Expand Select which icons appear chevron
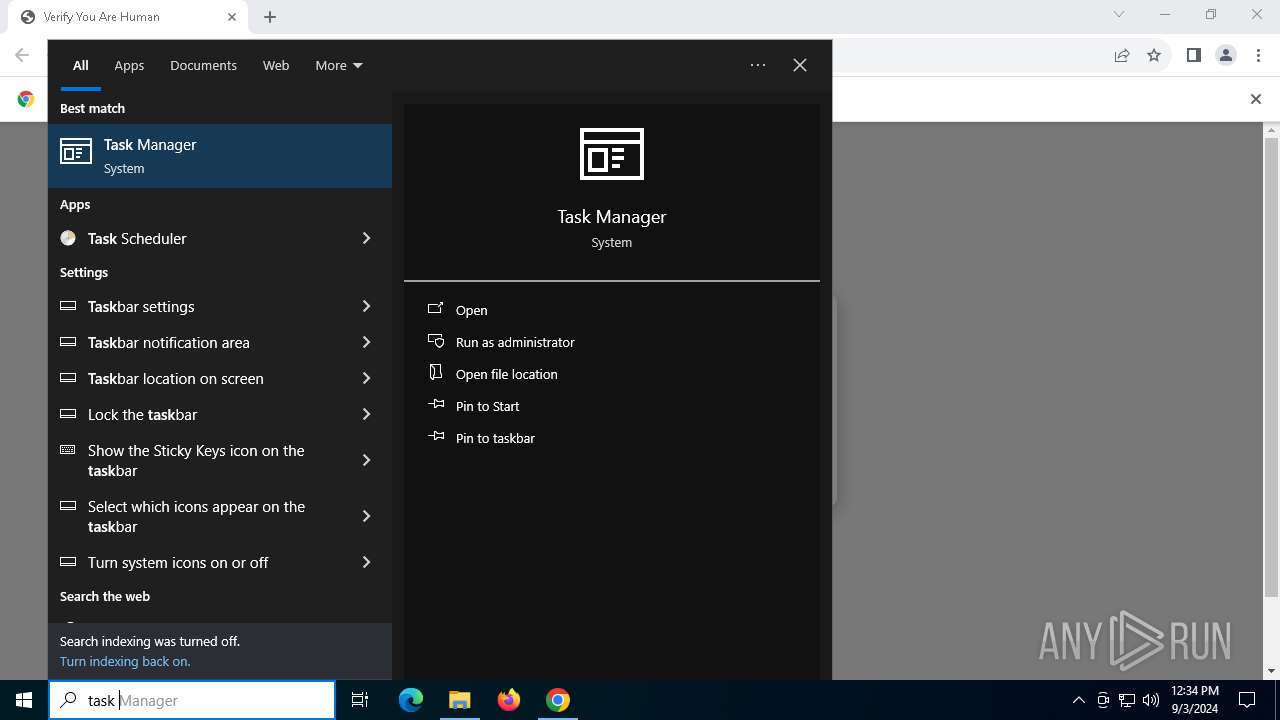The height and width of the screenshot is (720, 1280). tap(366, 516)
